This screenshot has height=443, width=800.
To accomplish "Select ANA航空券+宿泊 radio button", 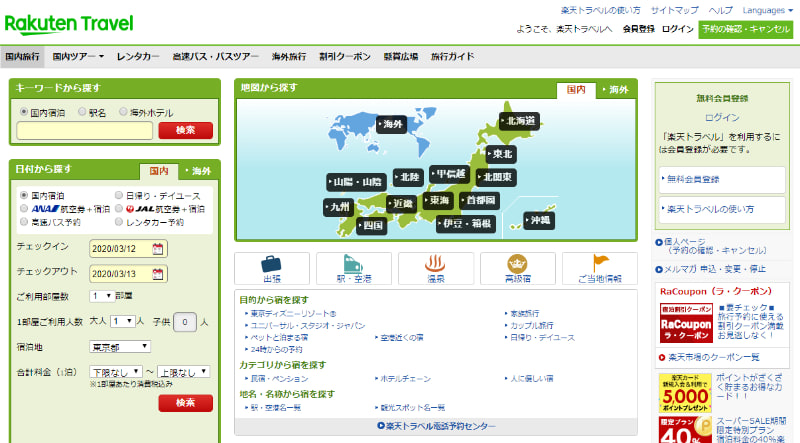I will (x=23, y=208).
